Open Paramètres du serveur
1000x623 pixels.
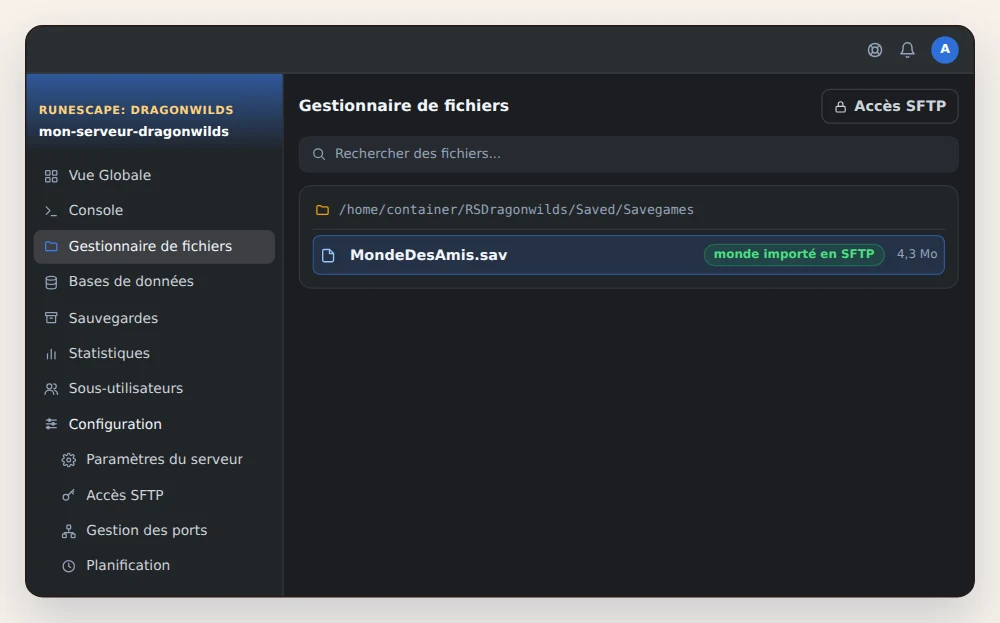point(154,460)
